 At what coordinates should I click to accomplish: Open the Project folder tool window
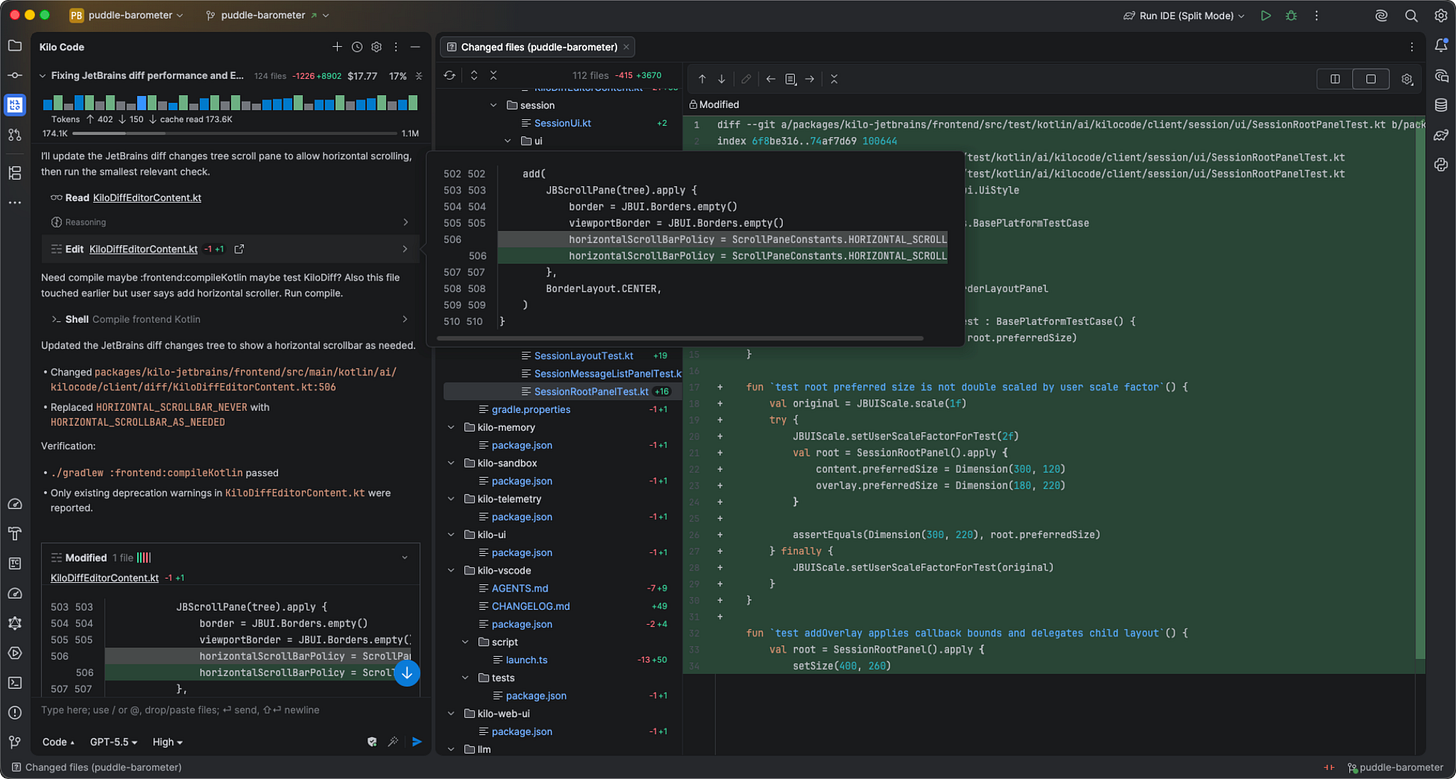click(14, 46)
